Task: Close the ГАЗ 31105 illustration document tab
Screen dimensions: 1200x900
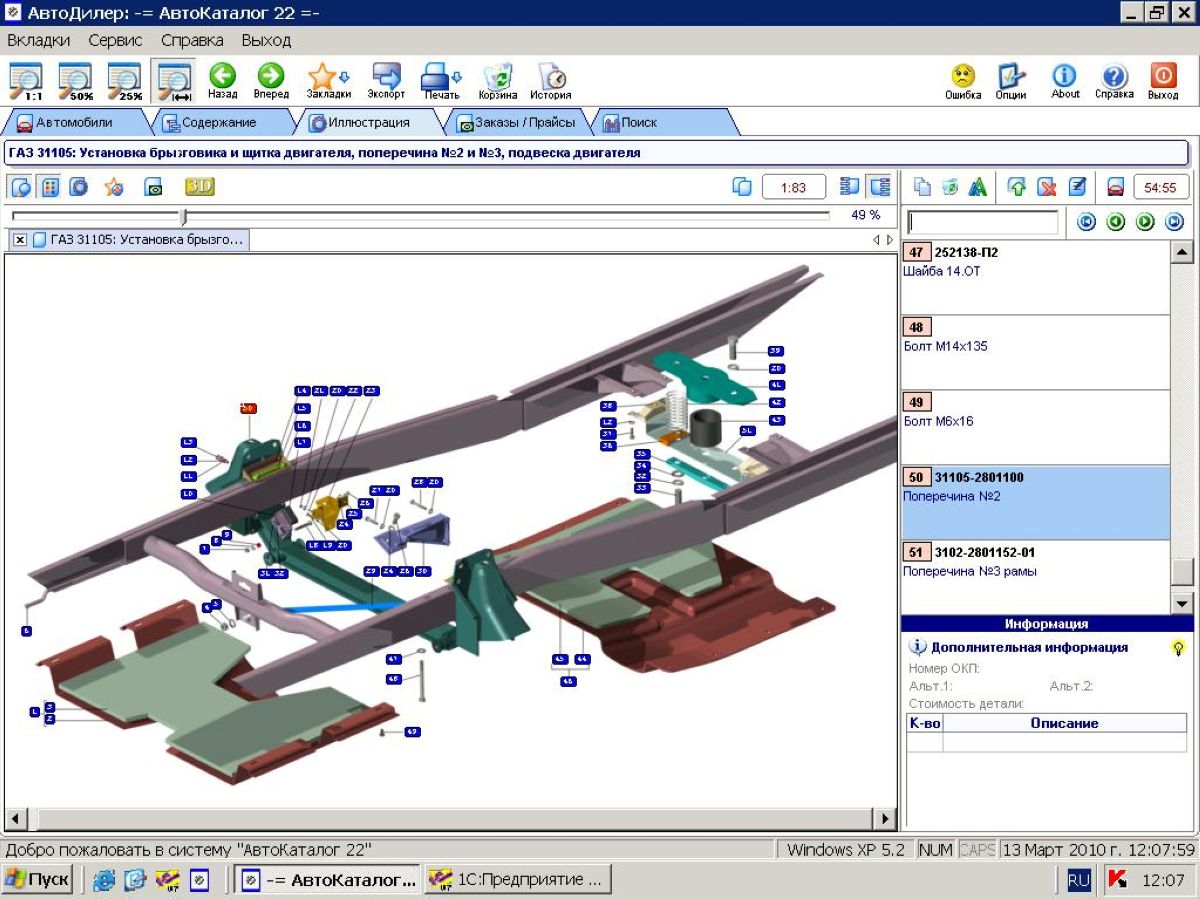Action: tap(20, 240)
